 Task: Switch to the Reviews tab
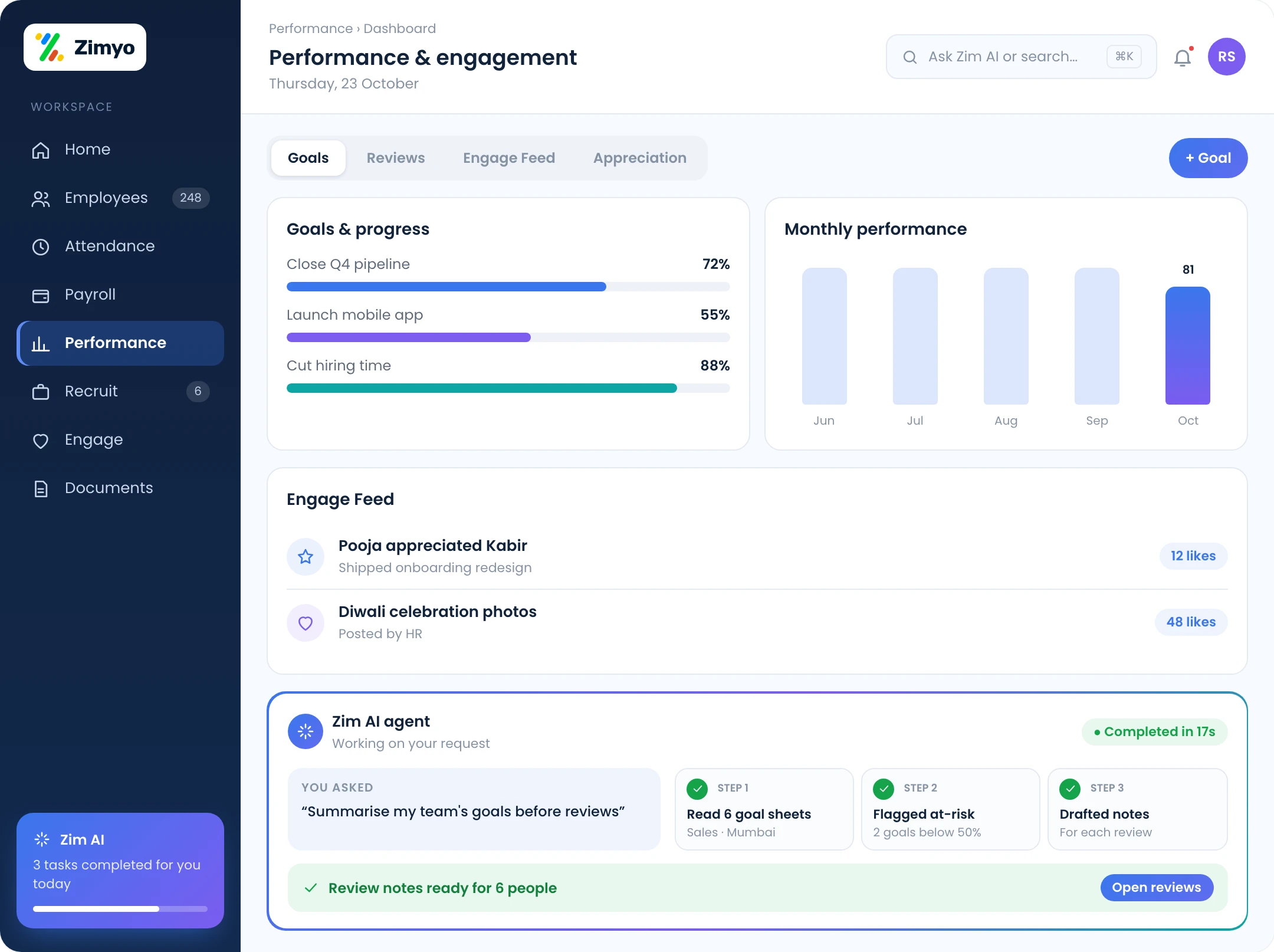396,158
